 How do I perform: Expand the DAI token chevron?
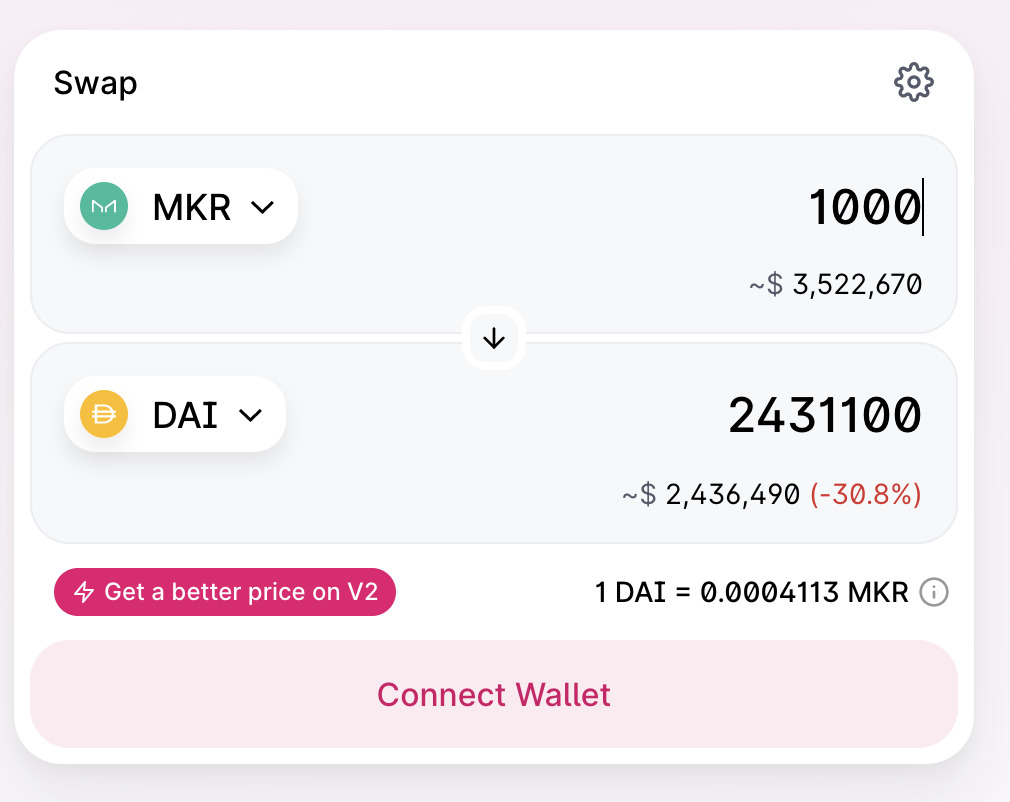click(250, 415)
